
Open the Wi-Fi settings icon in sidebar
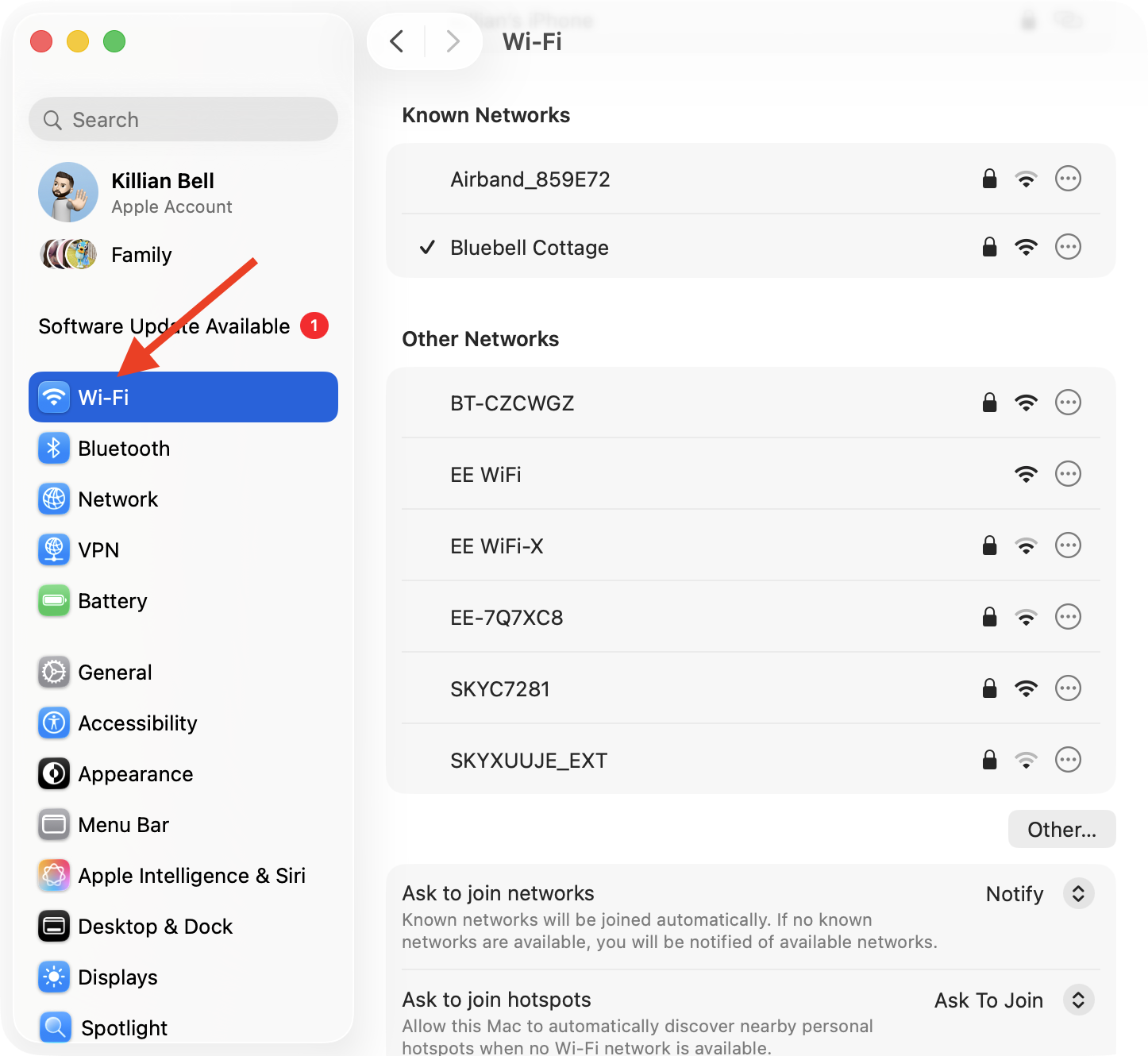(53, 397)
